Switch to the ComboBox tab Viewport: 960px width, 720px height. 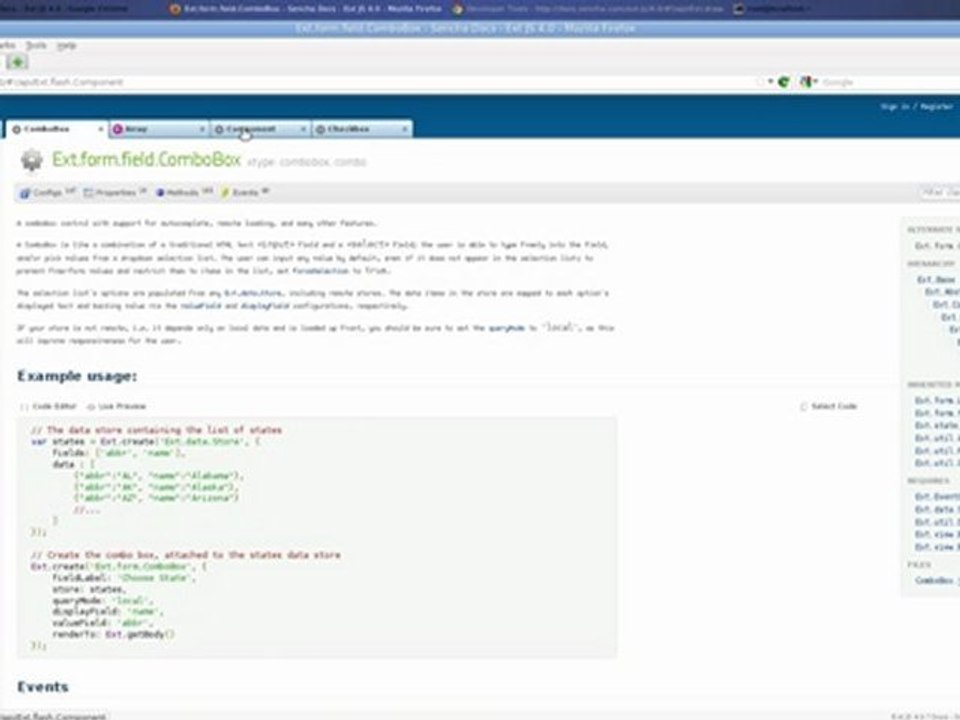56,129
